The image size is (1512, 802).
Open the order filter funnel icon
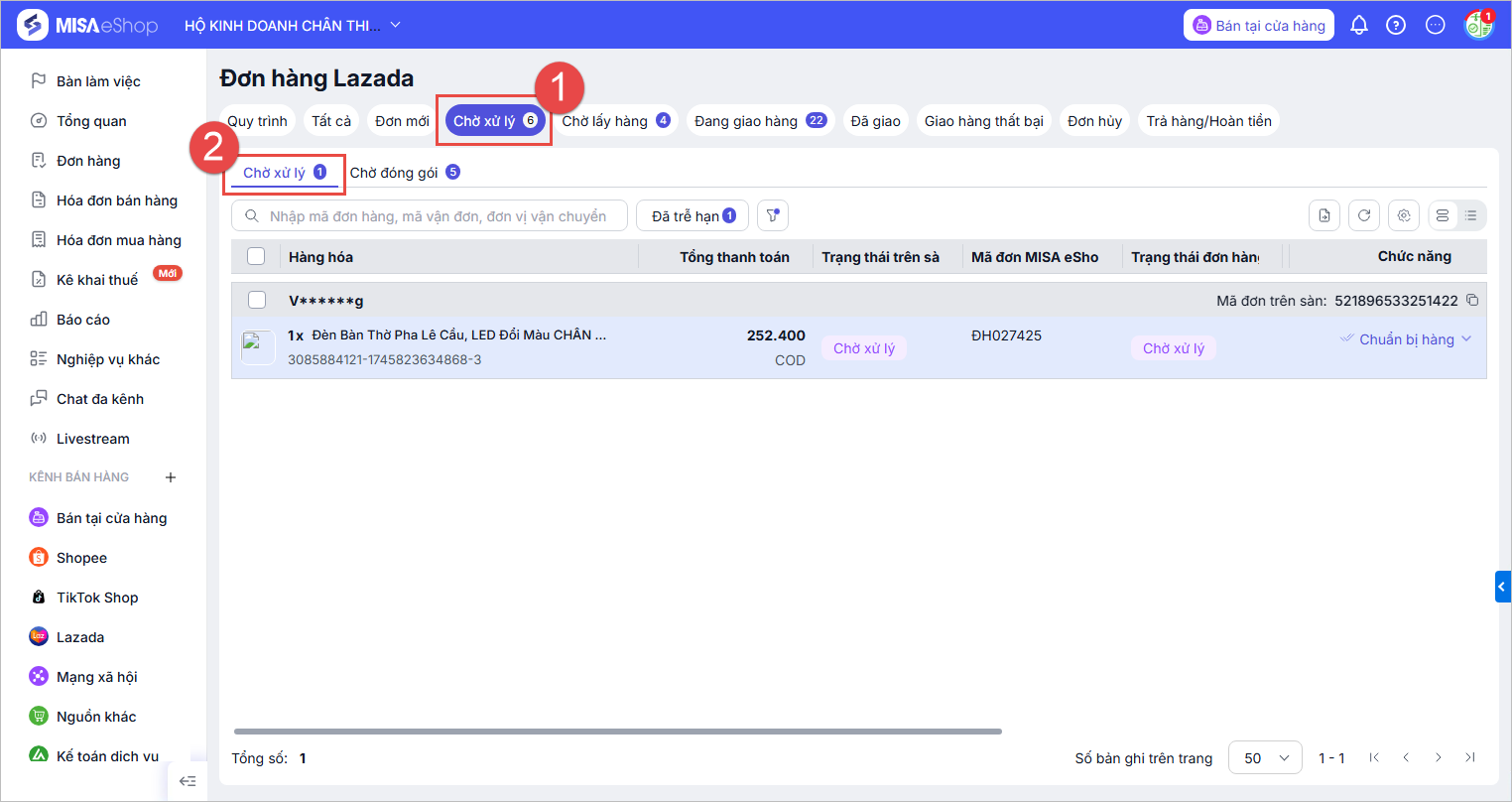click(773, 215)
